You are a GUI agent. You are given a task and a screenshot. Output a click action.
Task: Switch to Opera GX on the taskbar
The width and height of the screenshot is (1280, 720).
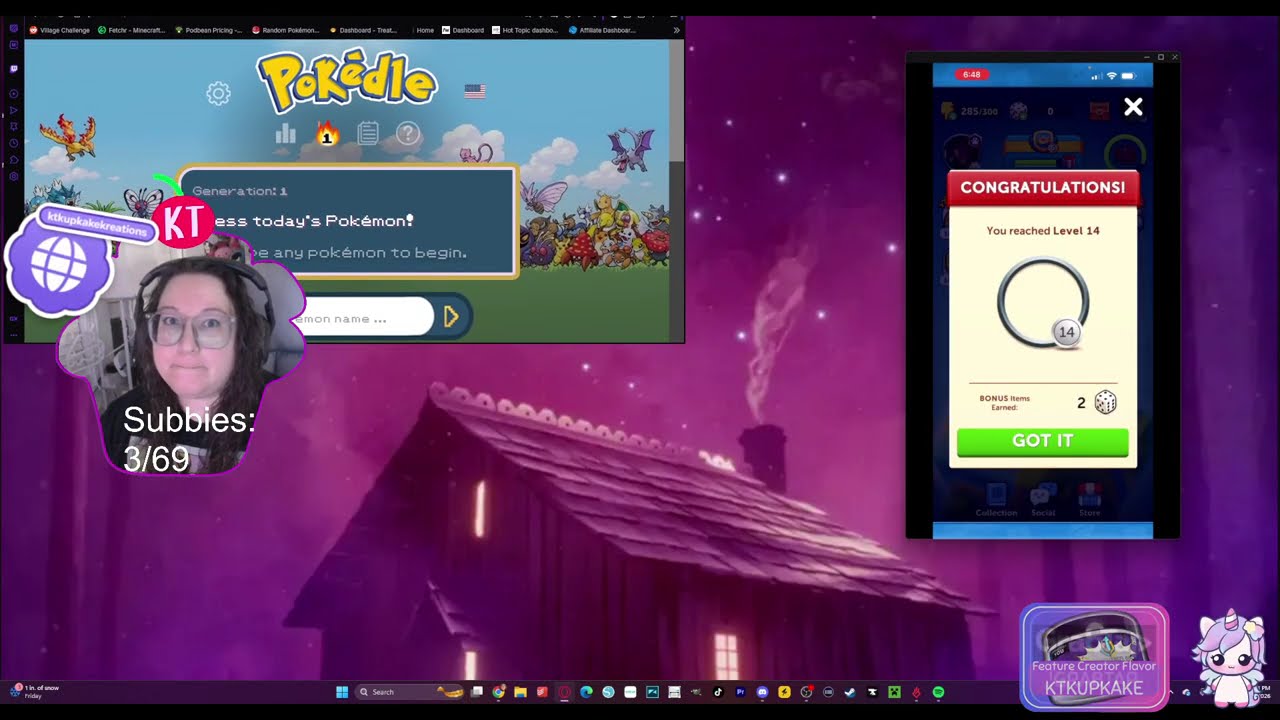tap(565, 692)
